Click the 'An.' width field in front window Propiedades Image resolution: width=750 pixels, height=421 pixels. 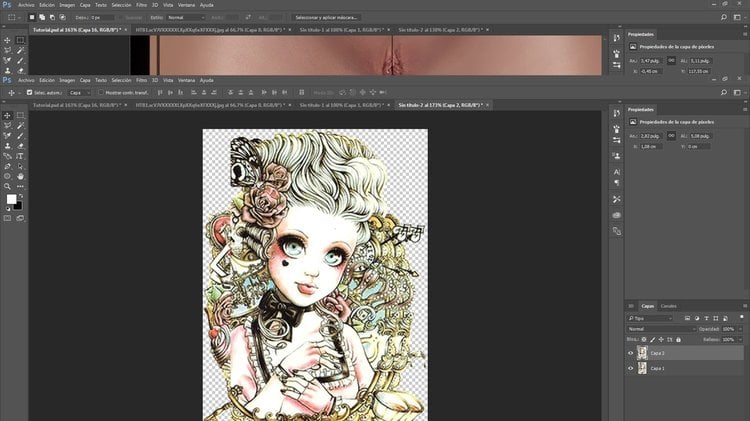(651, 136)
